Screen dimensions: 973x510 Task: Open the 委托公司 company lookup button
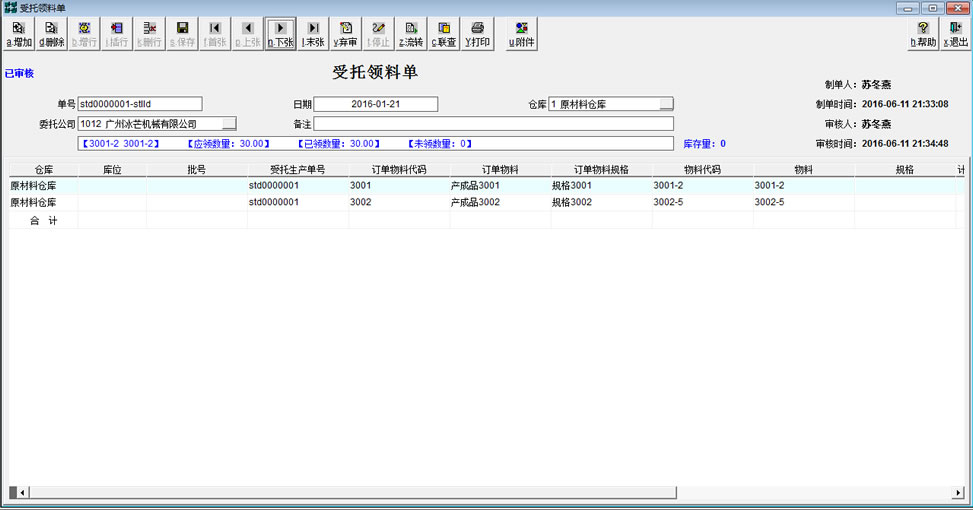[x=229, y=124]
